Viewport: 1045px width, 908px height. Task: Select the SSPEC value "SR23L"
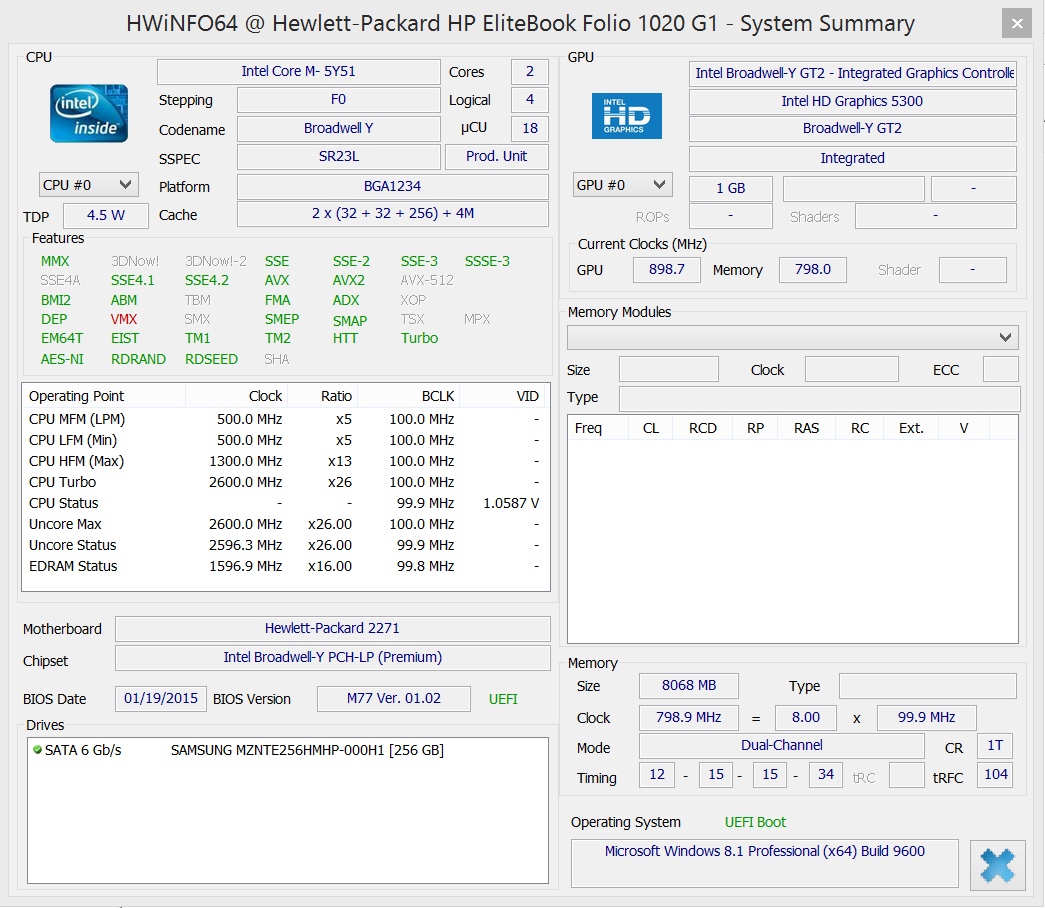coord(339,157)
